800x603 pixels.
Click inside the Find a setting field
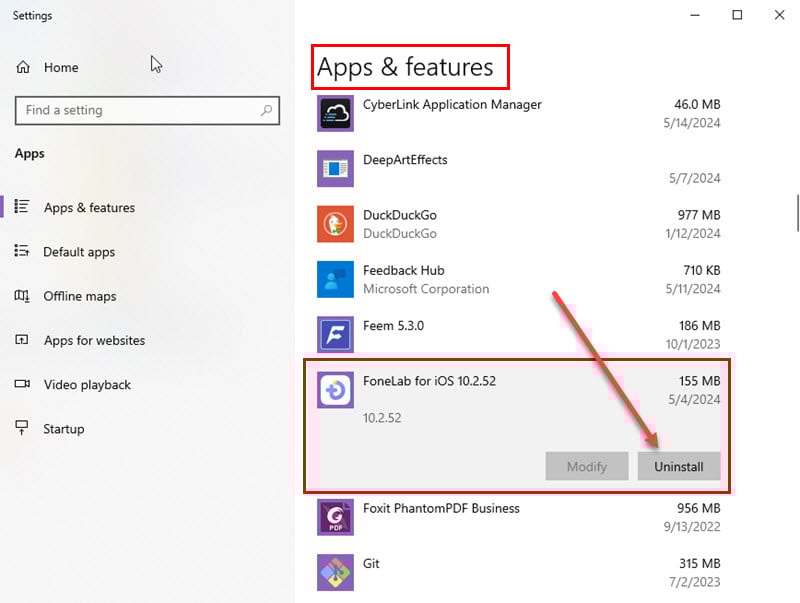pyautogui.click(x=147, y=110)
